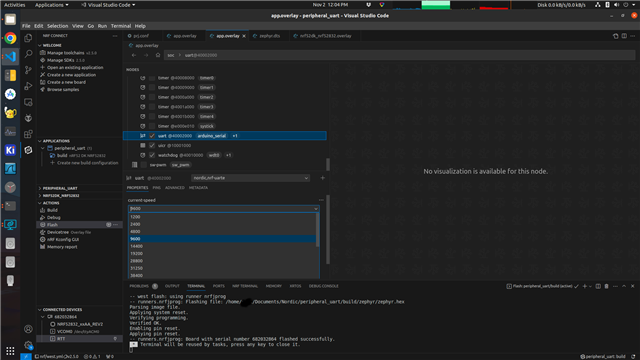Viewport: 640px width, 360px height.
Task: Enable the timer2 node checkbox
Action: tap(152, 97)
